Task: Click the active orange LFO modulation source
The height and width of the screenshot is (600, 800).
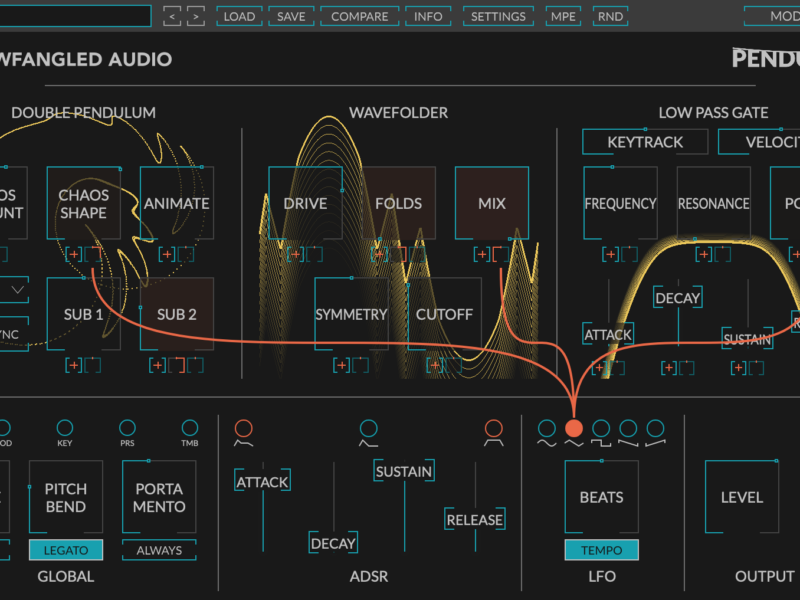Action: coord(573,430)
